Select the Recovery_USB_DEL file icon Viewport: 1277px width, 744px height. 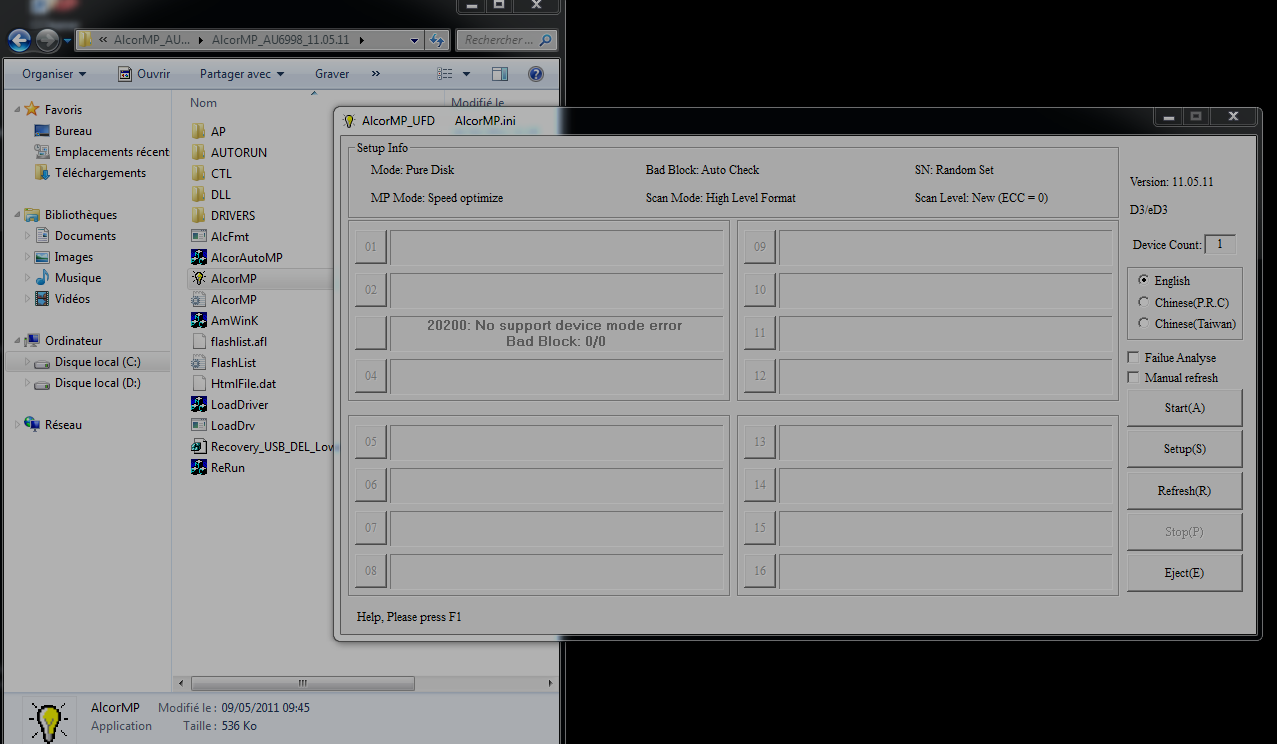[198, 446]
